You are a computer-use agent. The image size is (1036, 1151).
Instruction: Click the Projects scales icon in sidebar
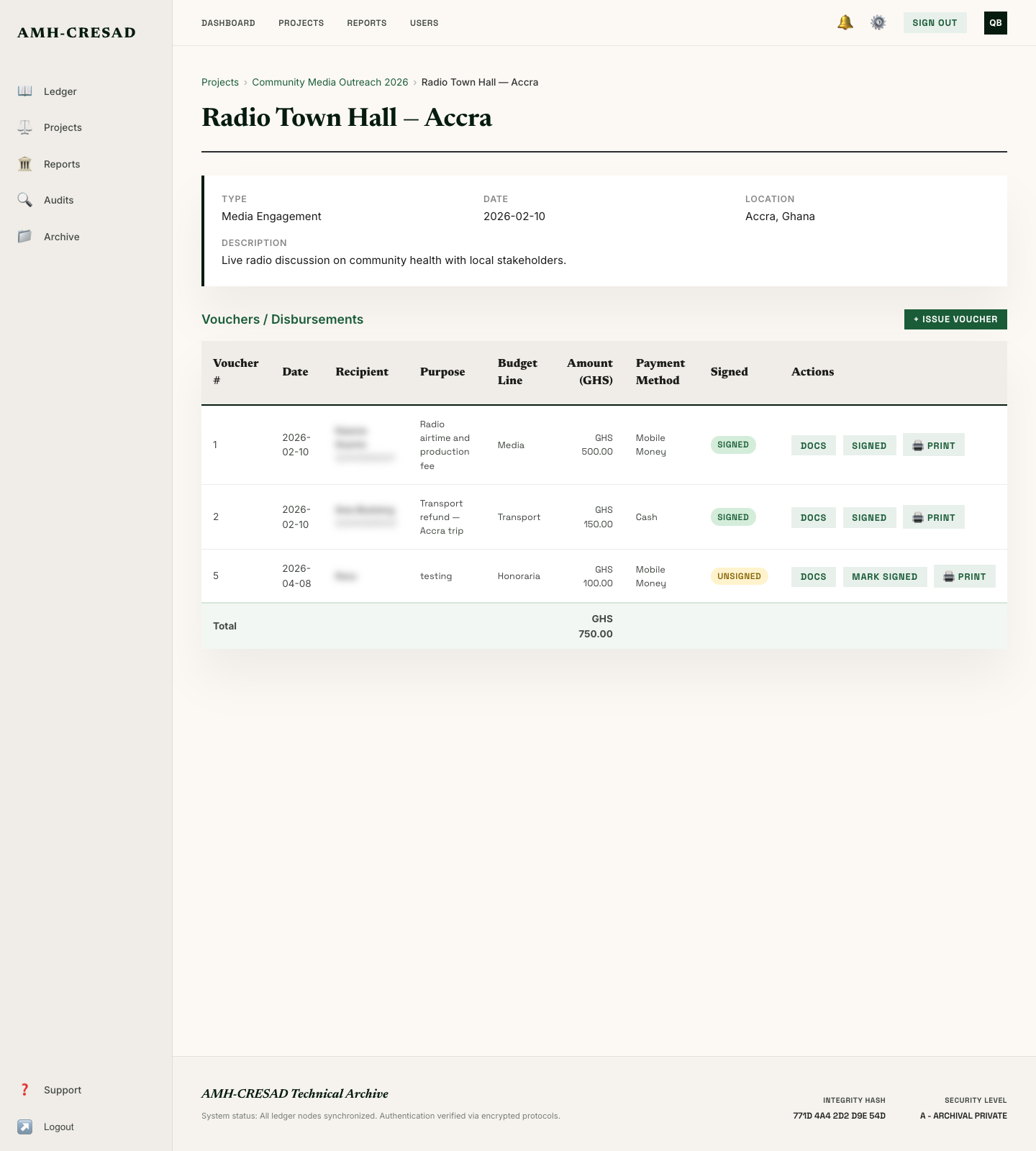(25, 127)
